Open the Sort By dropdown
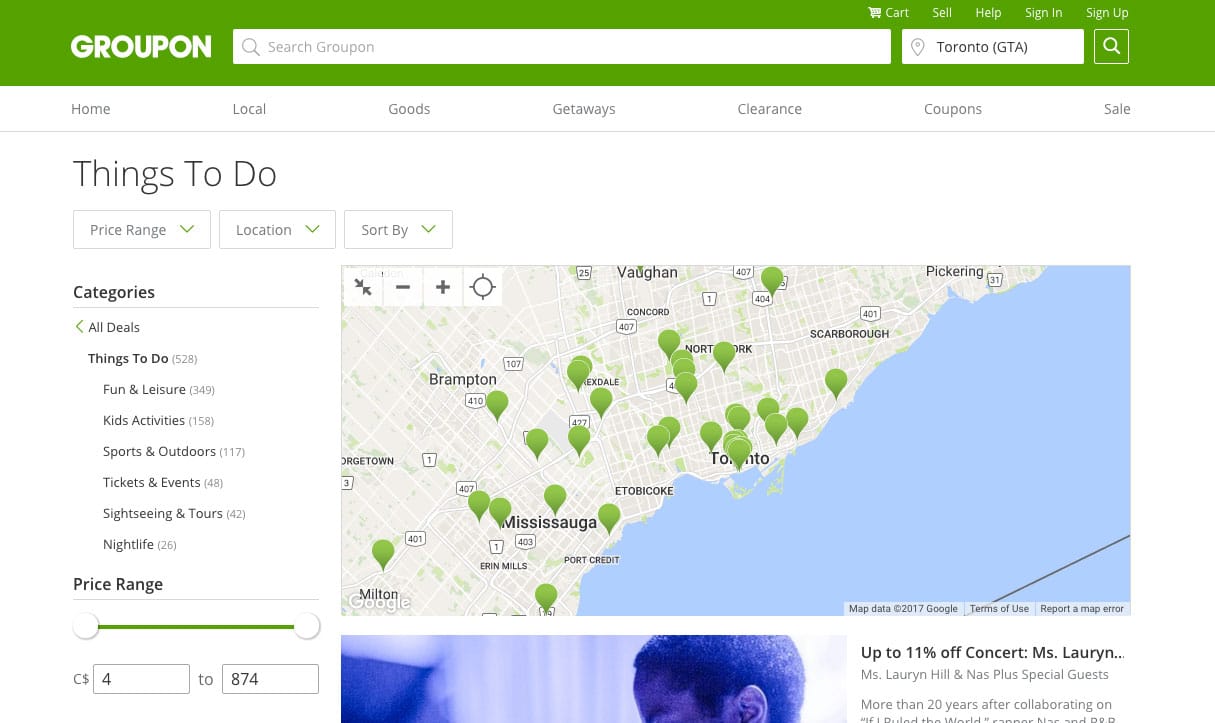 point(397,229)
